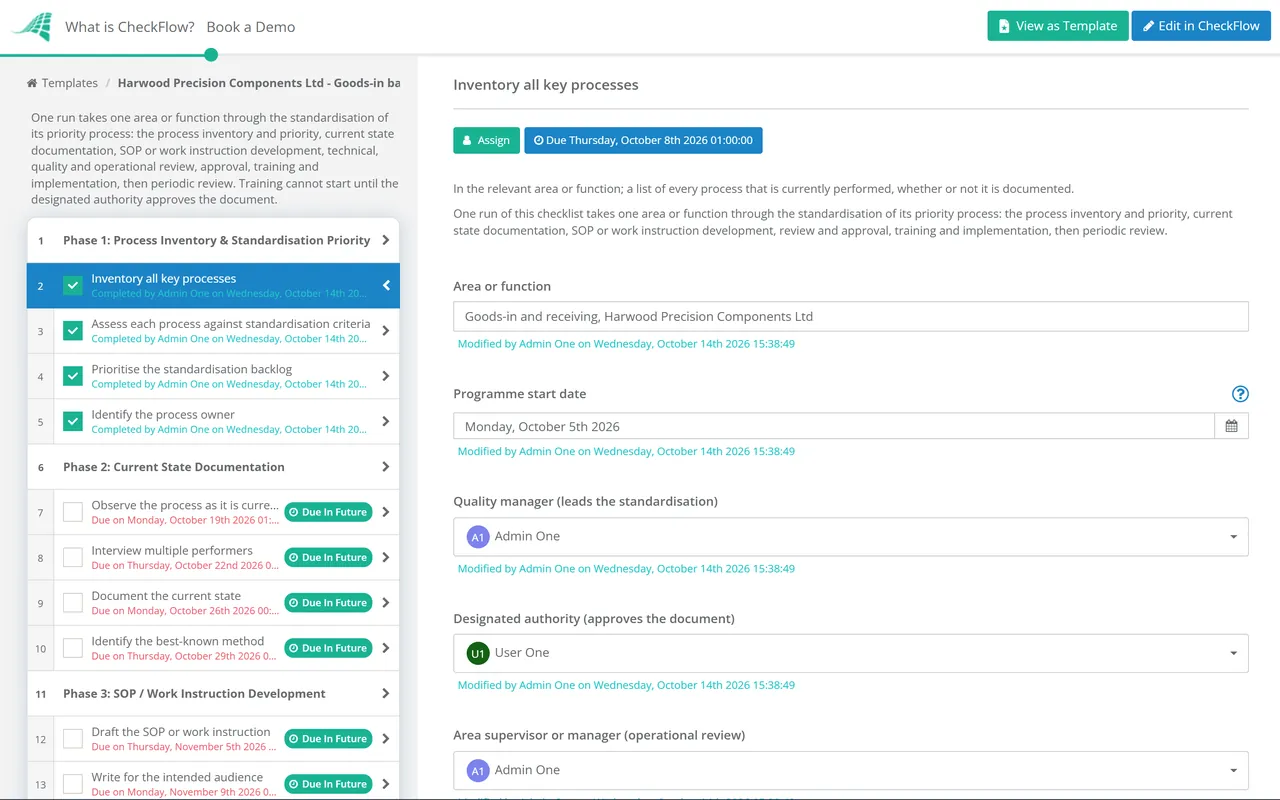Click the Area or function input field
The width and height of the screenshot is (1280, 800).
tap(851, 316)
